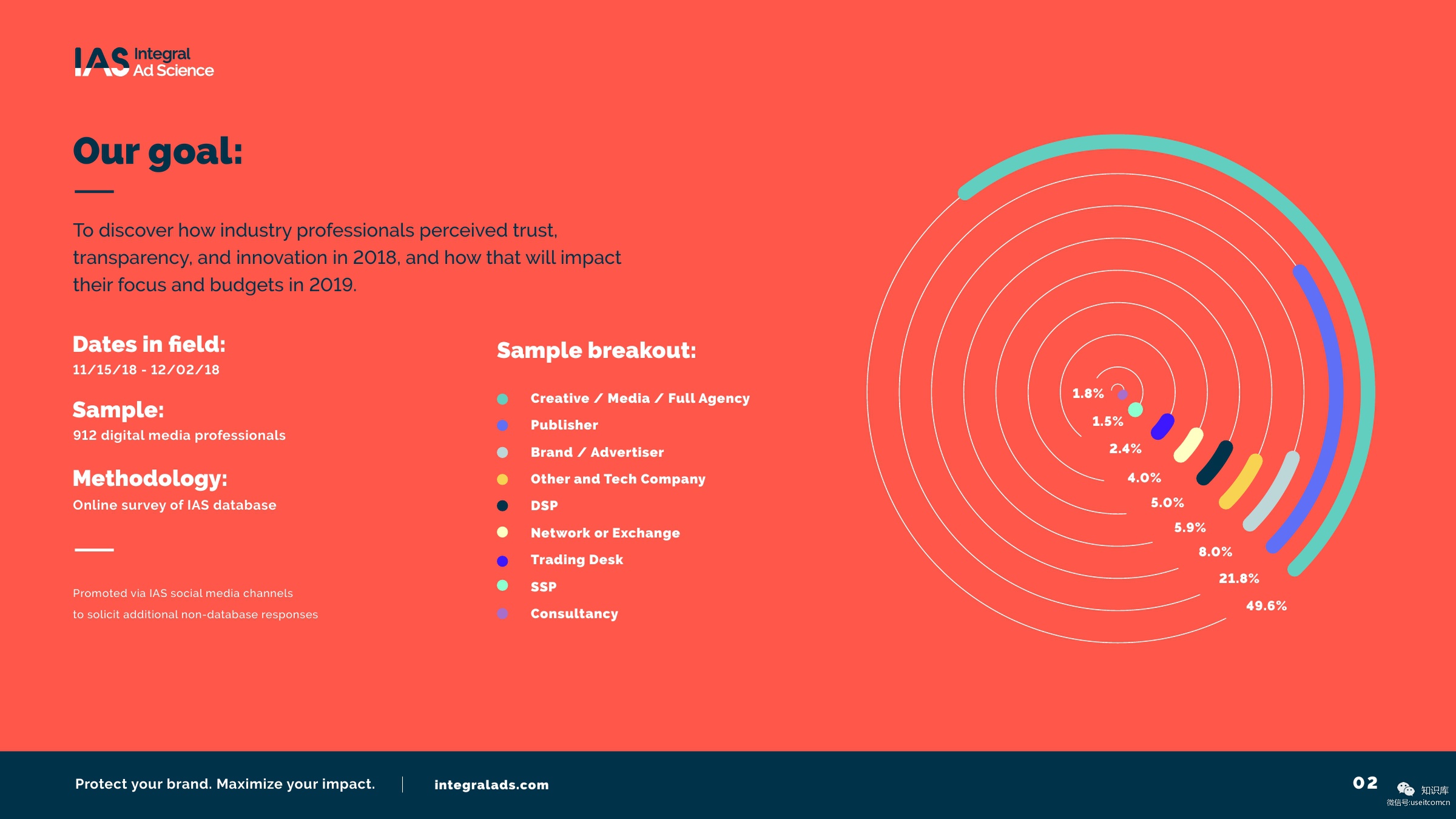
Task: Click the 21.8% chart label
Action: click(x=1239, y=579)
